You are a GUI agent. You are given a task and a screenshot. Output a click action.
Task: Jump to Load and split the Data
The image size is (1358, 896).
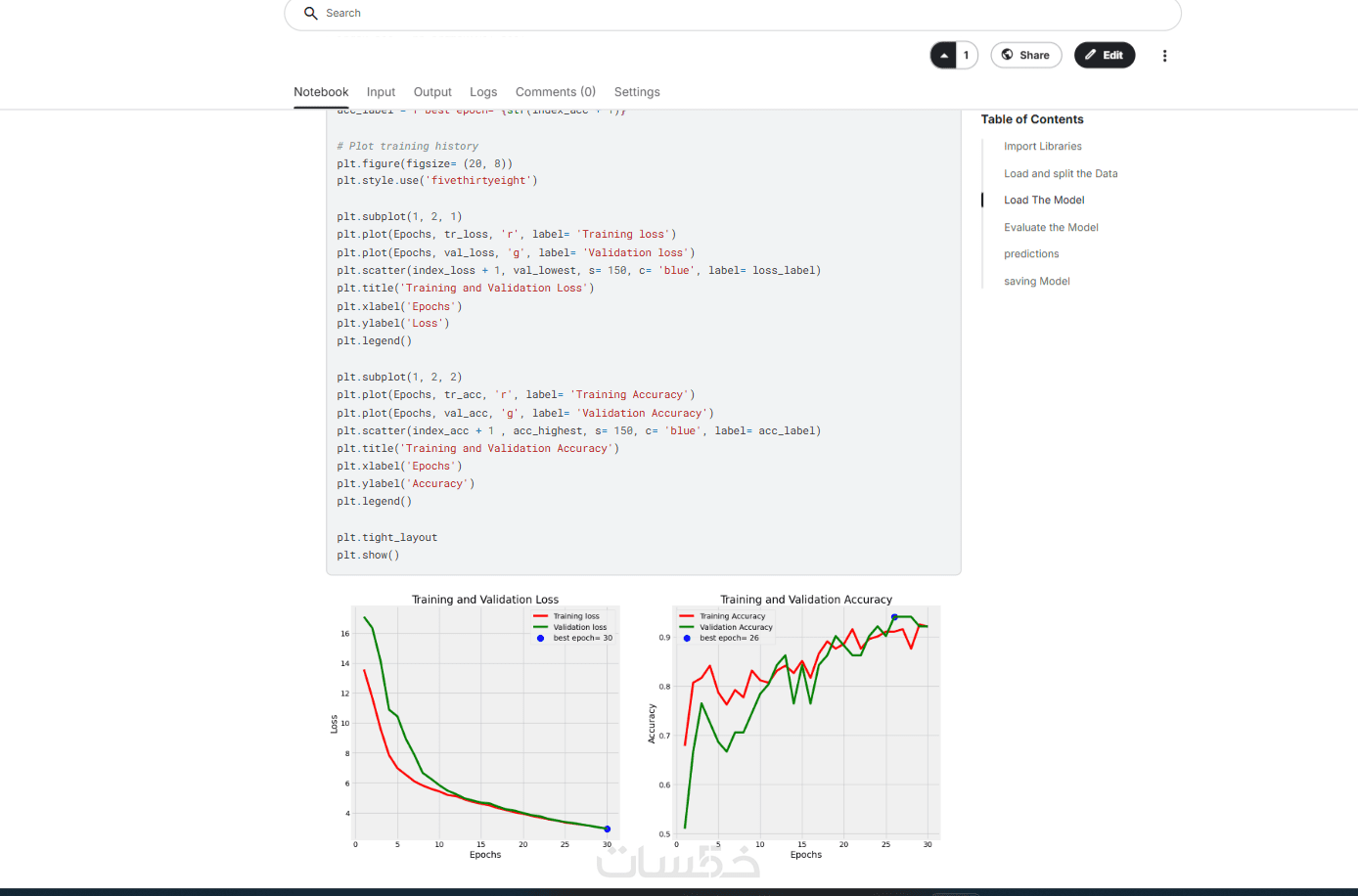(1060, 174)
